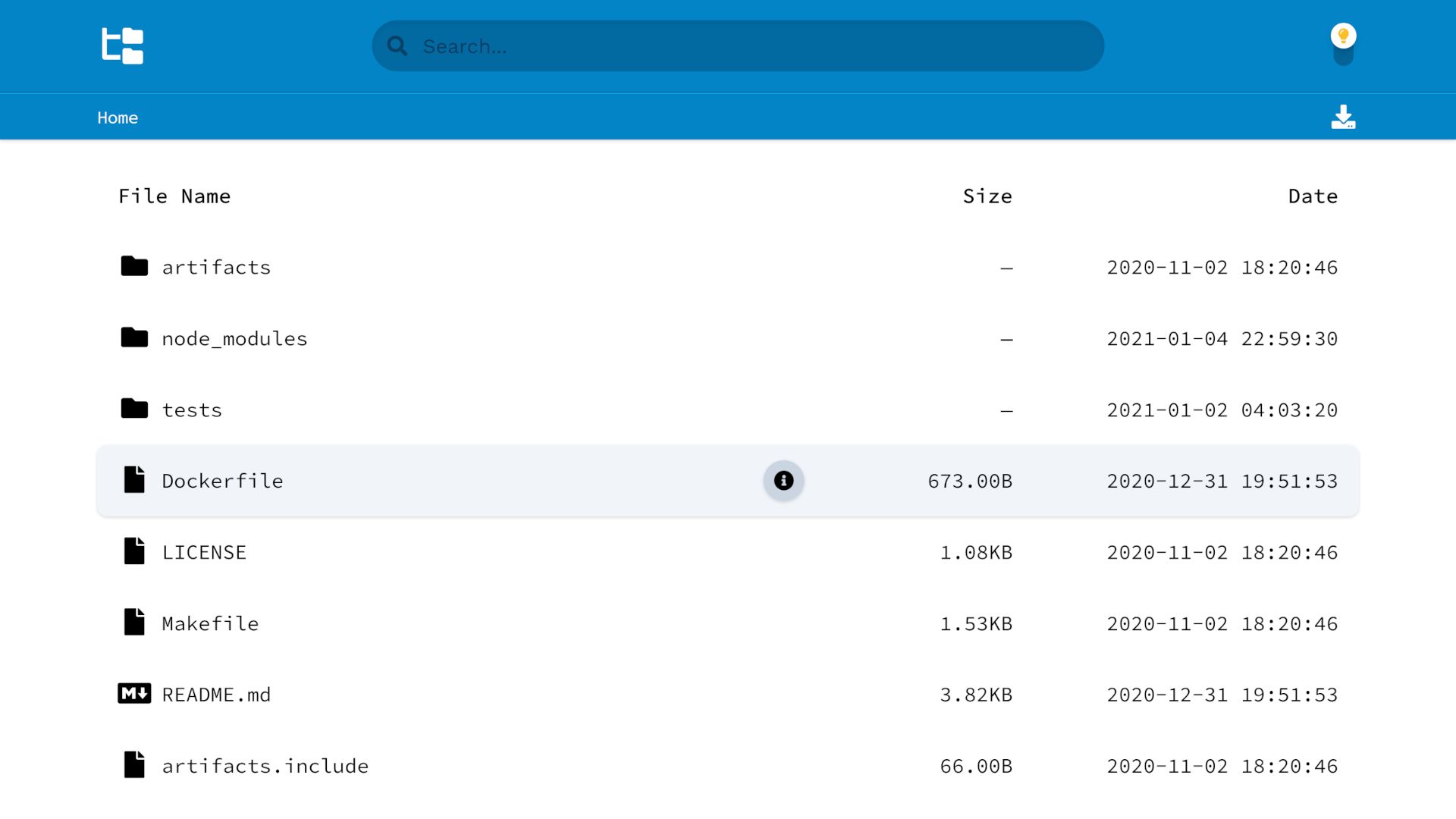
Task: Click the download archive icon
Action: 1343,117
